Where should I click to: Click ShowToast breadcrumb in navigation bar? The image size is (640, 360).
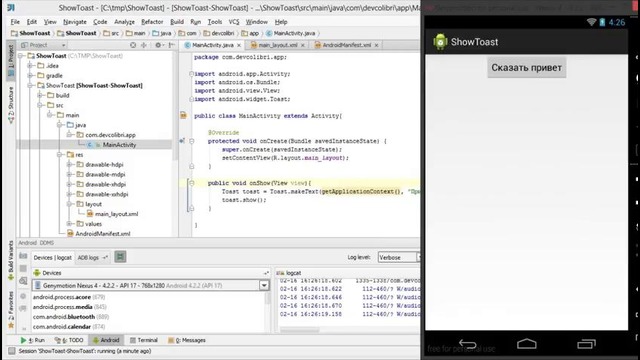coord(31,33)
